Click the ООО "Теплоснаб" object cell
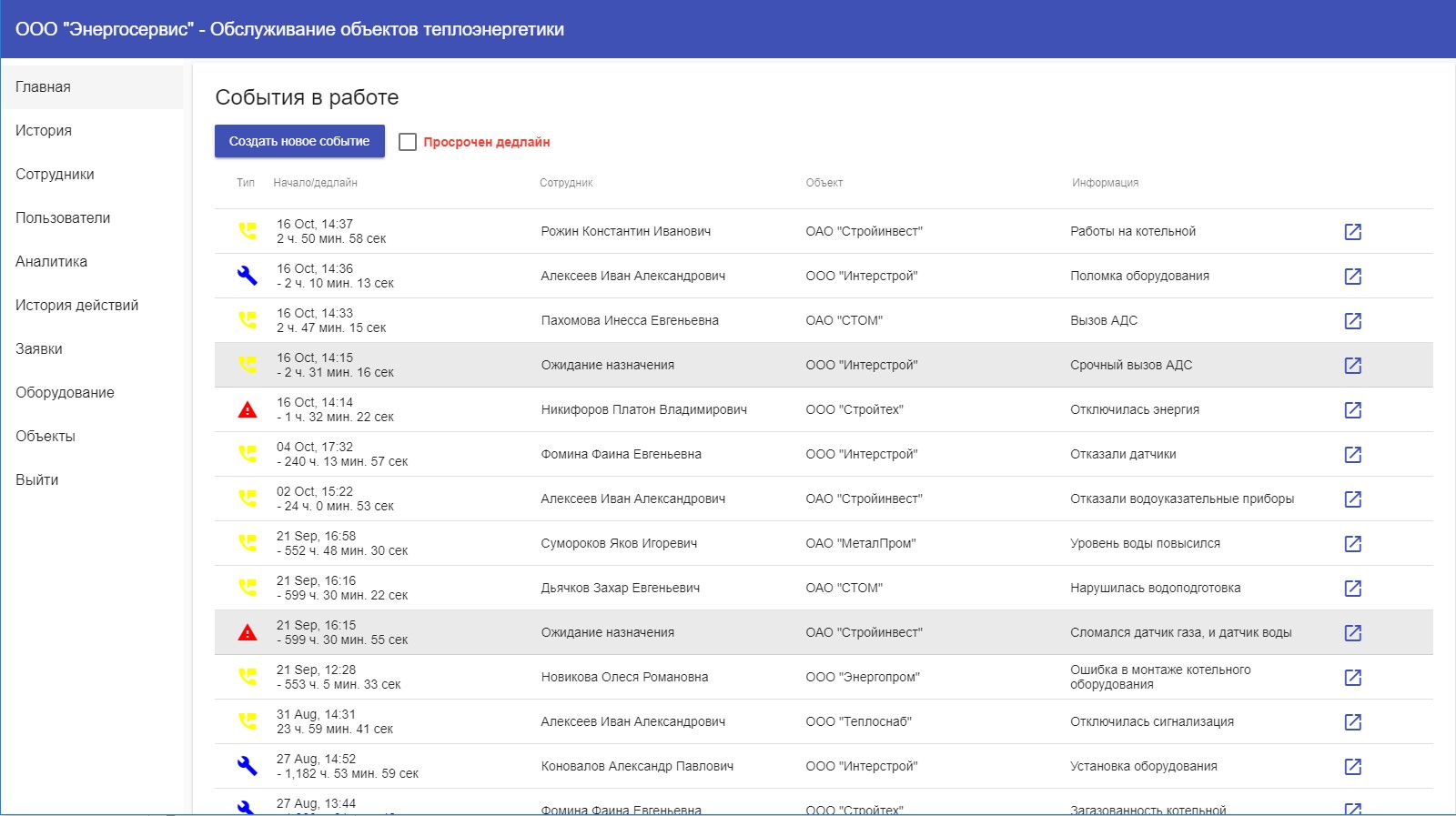This screenshot has width=1456, height=816. pyautogui.click(x=859, y=722)
